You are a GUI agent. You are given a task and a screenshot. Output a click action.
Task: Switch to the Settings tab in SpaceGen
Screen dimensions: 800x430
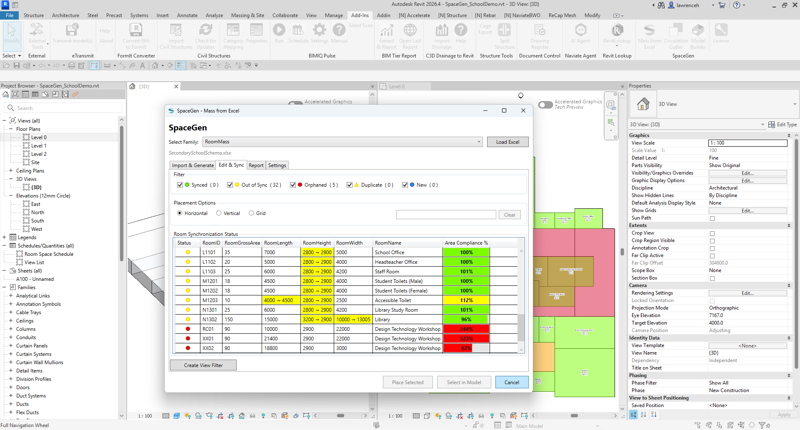coord(277,165)
